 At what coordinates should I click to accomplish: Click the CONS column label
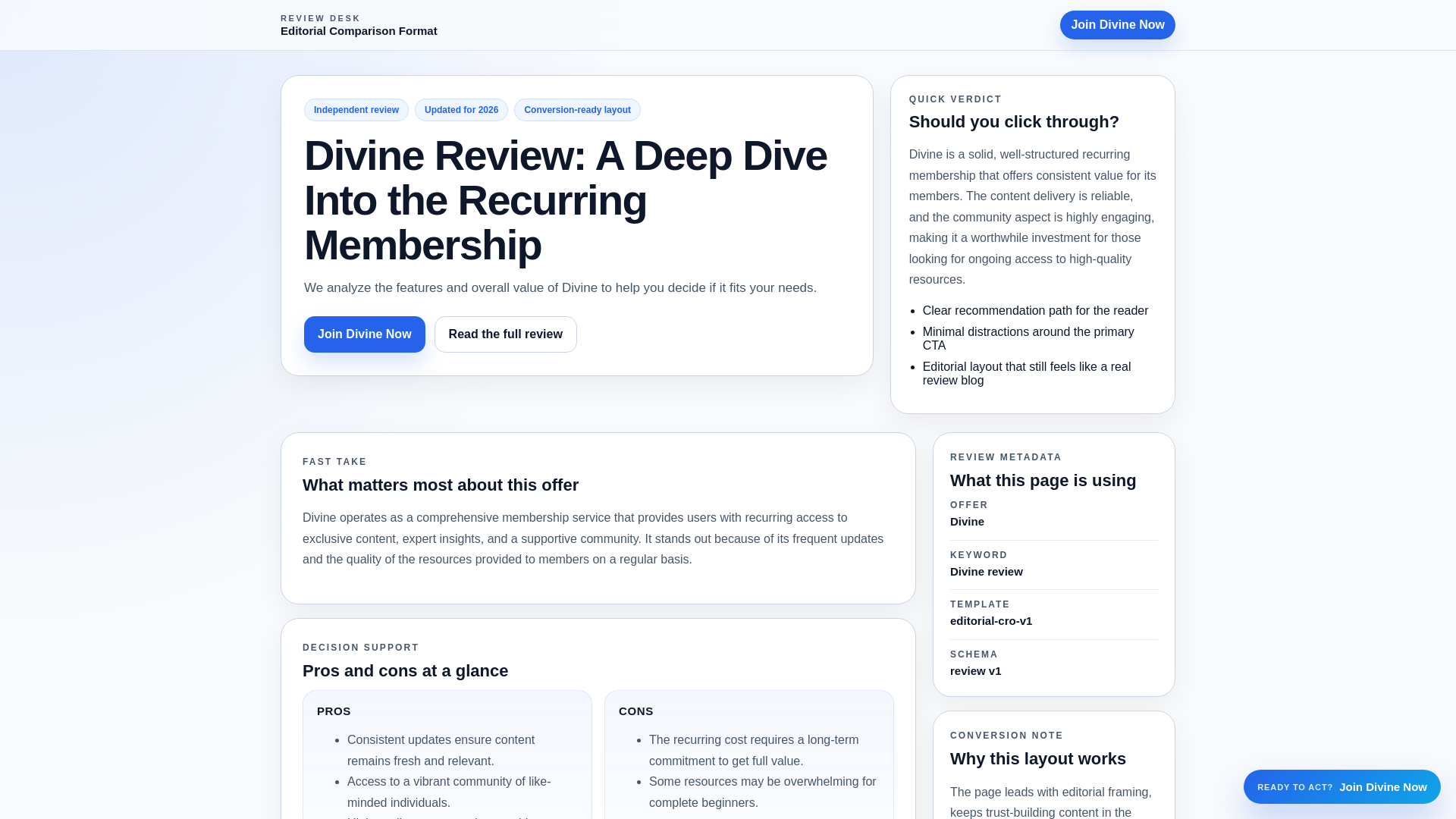click(635, 711)
